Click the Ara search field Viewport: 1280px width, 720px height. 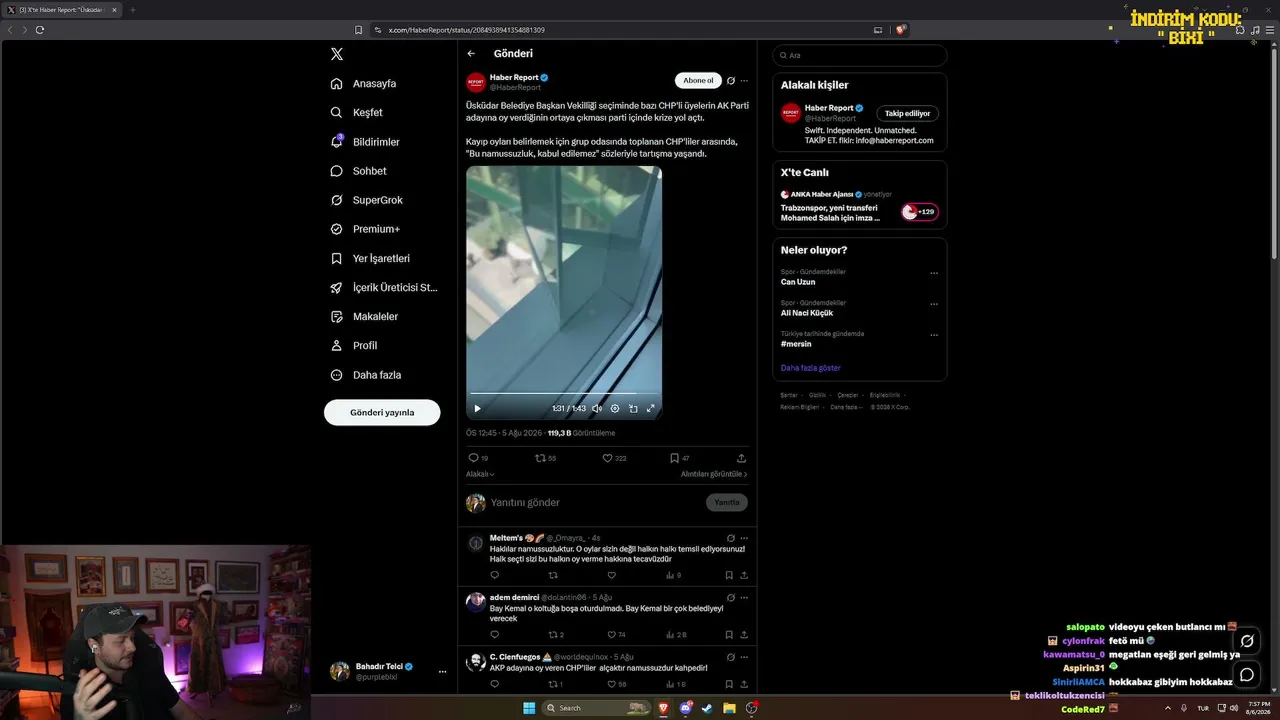[x=860, y=55]
